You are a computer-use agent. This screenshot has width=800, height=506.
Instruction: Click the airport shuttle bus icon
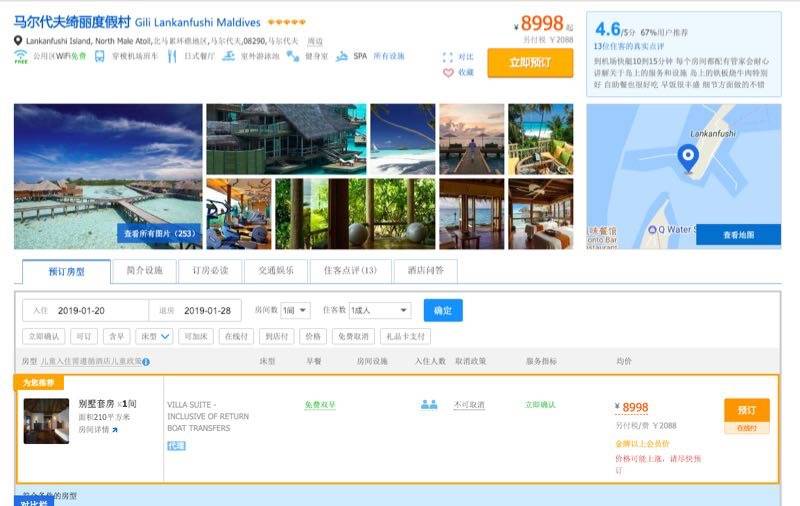pyautogui.click(x=99, y=56)
